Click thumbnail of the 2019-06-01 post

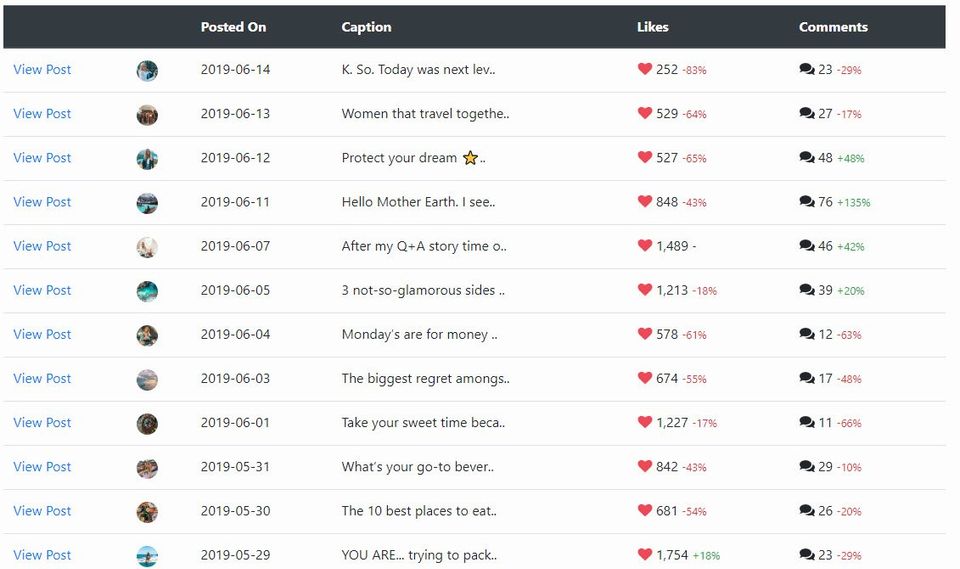pos(147,423)
